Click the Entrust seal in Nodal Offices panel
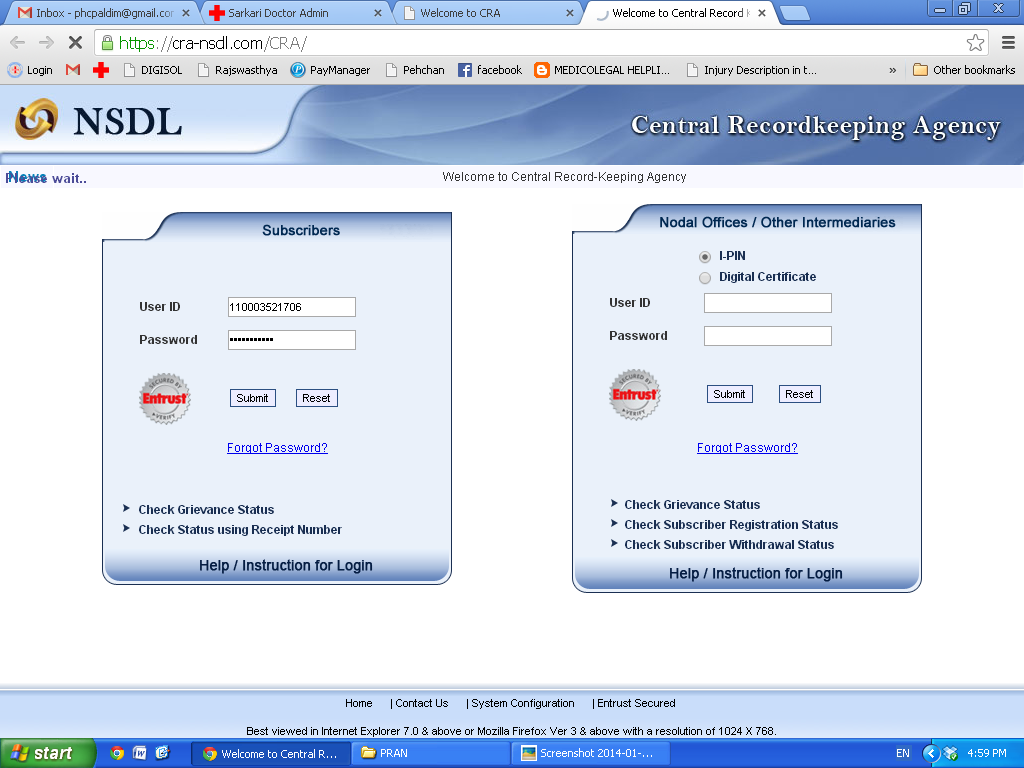 click(x=635, y=394)
